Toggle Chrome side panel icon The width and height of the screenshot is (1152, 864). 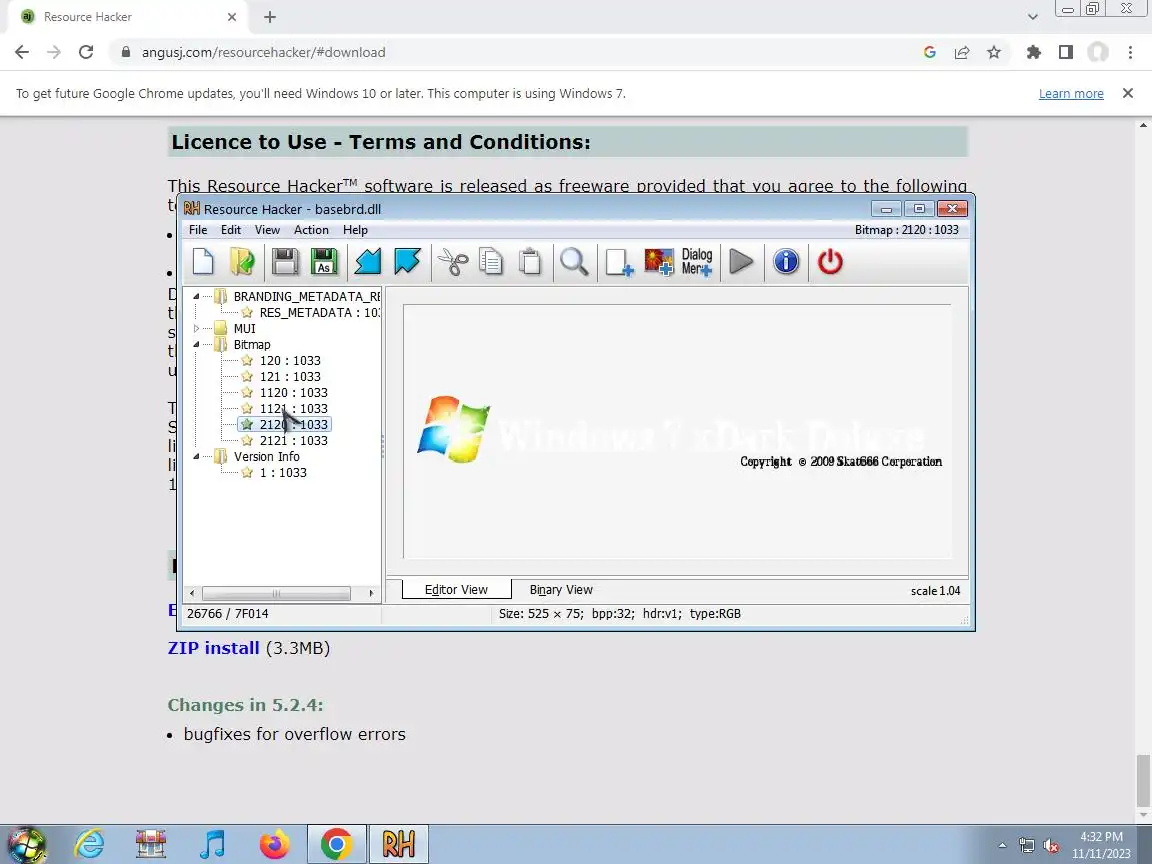tap(1065, 52)
